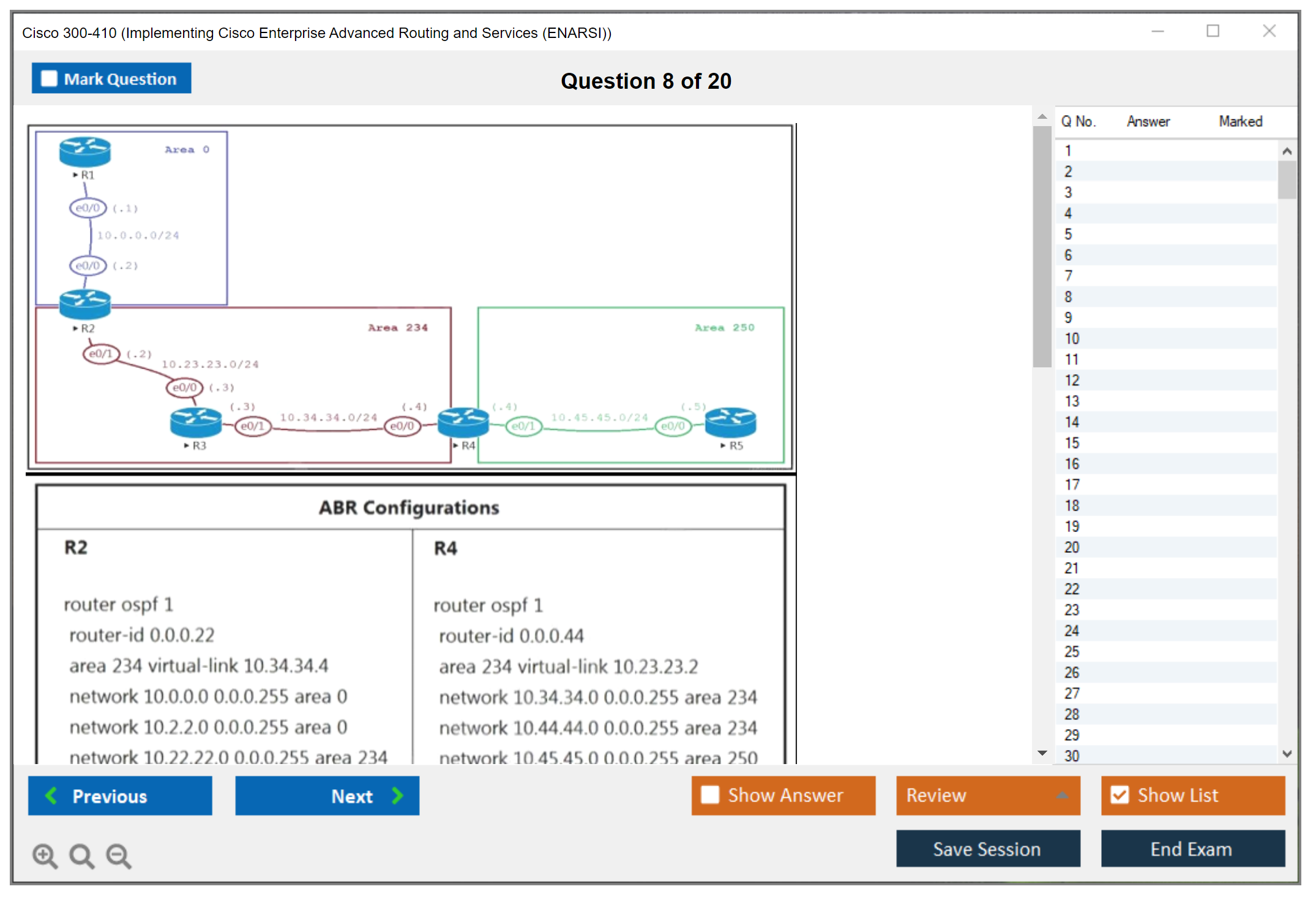1316x900 pixels.
Task: Click the green arrow on the Previous button
Action: pyautogui.click(x=51, y=795)
